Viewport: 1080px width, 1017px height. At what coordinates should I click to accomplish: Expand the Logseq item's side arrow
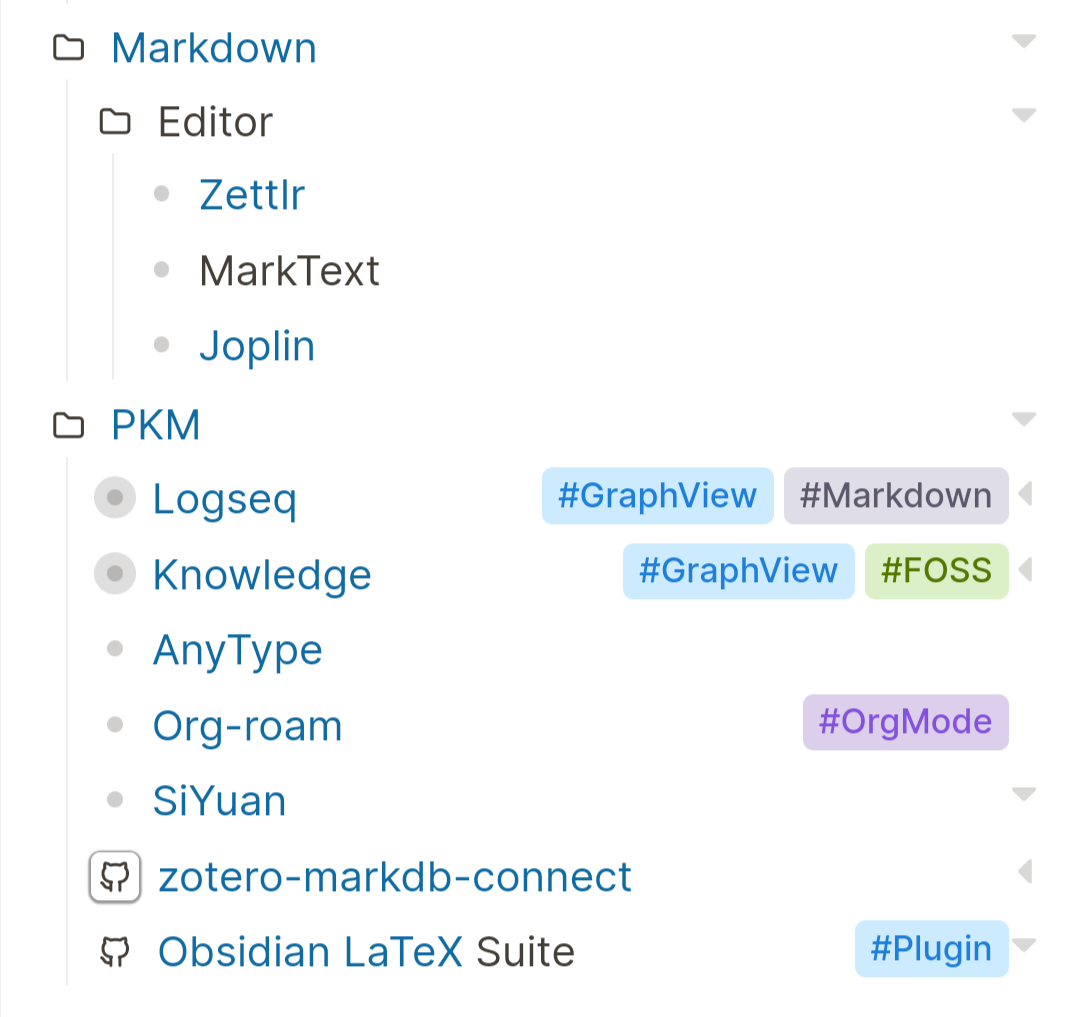click(1025, 494)
